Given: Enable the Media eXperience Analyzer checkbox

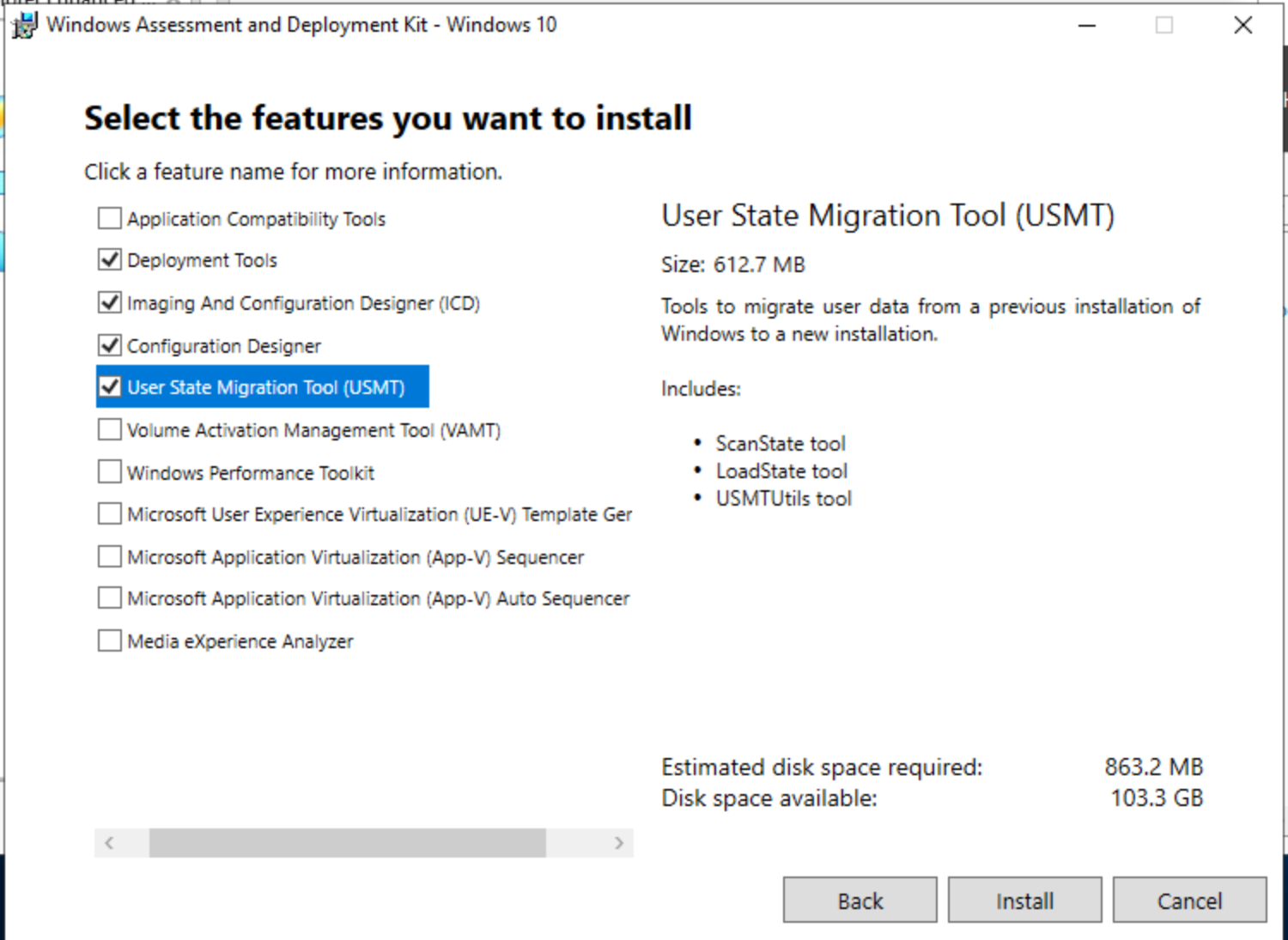Looking at the screenshot, I should (x=110, y=640).
